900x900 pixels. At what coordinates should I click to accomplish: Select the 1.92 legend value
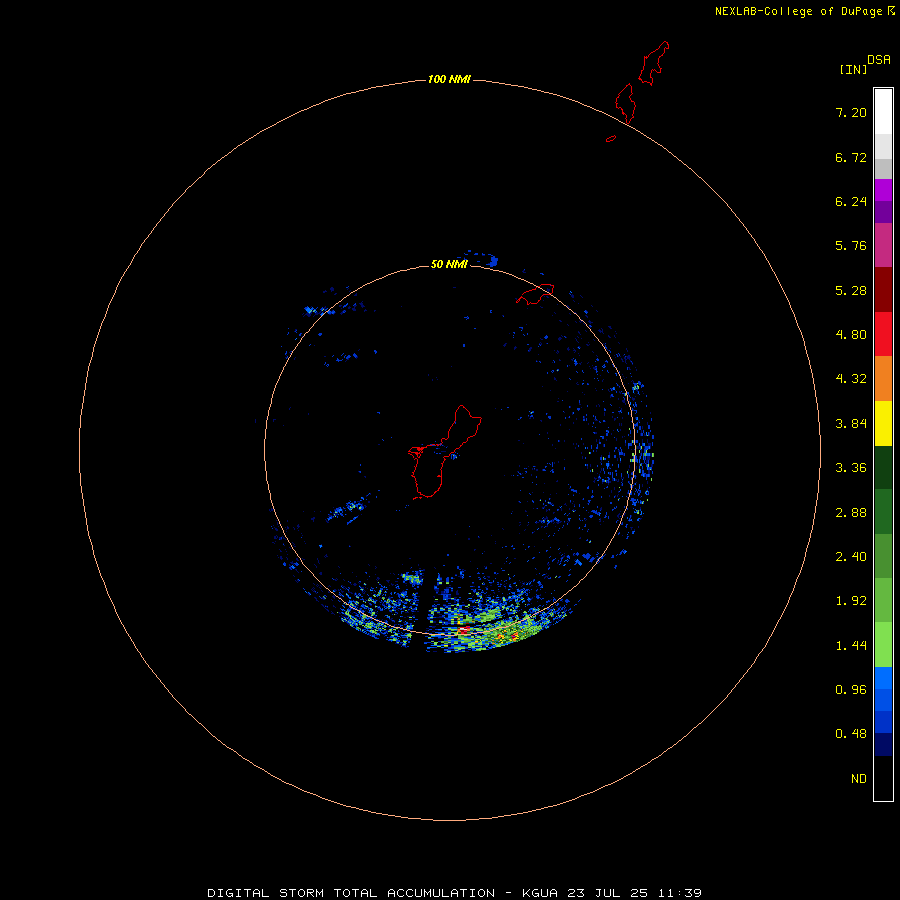[x=851, y=601]
